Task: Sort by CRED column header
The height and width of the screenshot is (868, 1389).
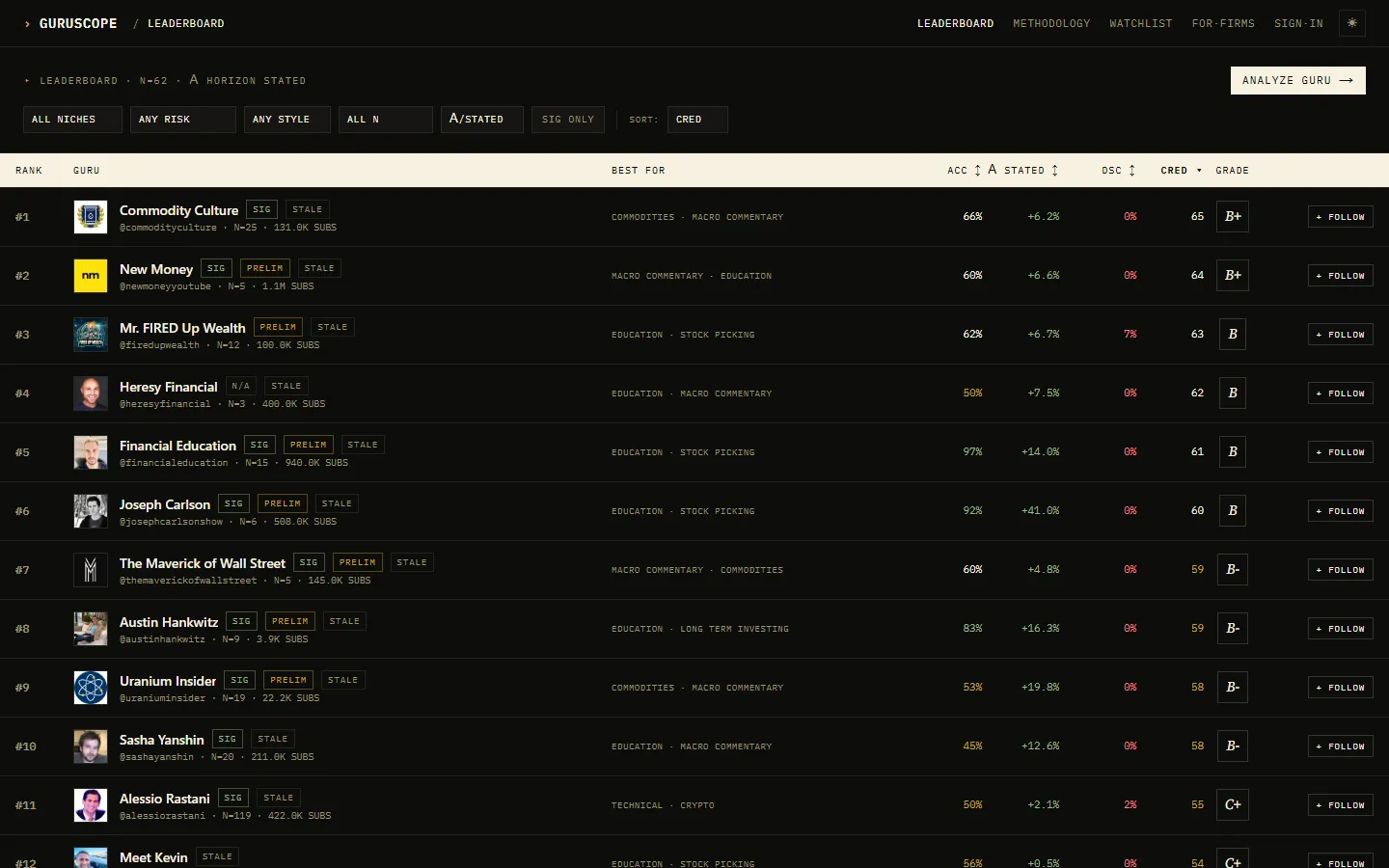Action: click(x=1181, y=171)
